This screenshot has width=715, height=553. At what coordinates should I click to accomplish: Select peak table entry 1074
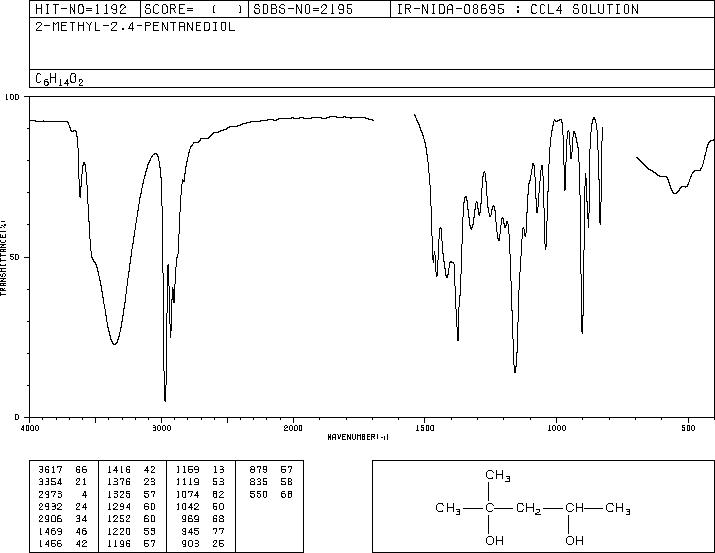(187, 494)
